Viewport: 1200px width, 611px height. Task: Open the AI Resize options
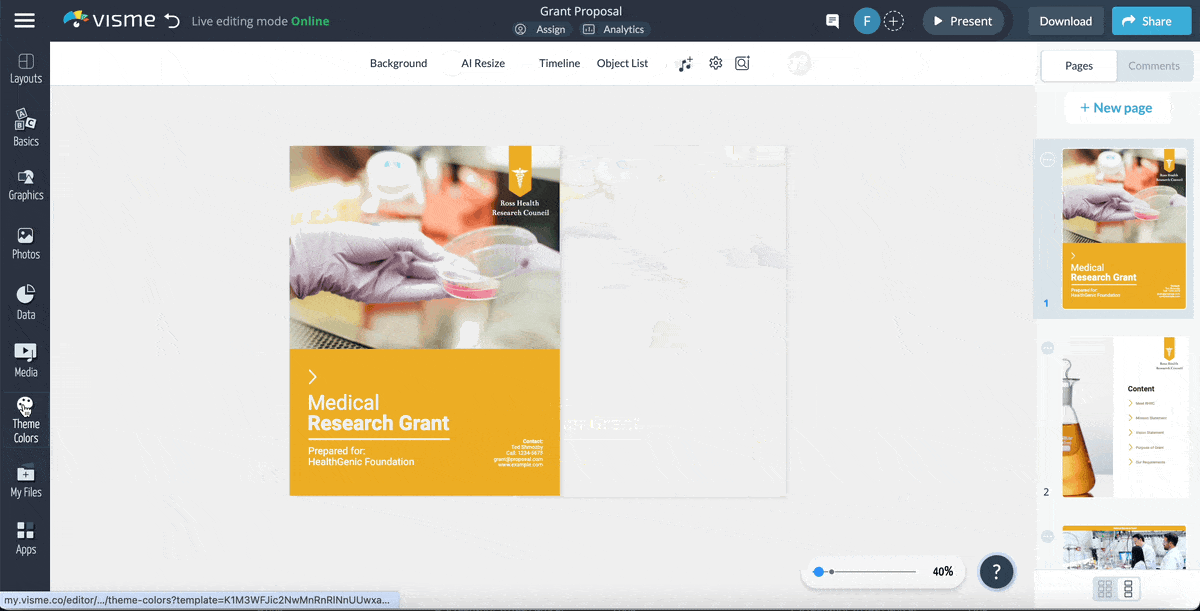pos(482,62)
